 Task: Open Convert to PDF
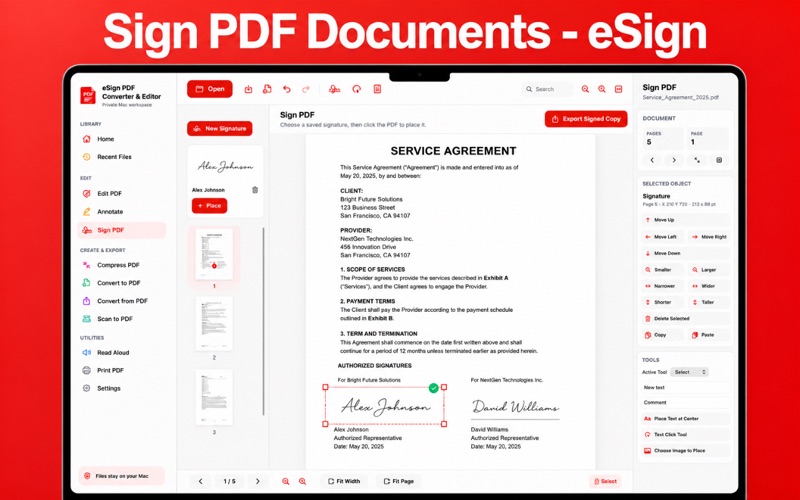pyautogui.click(x=121, y=283)
